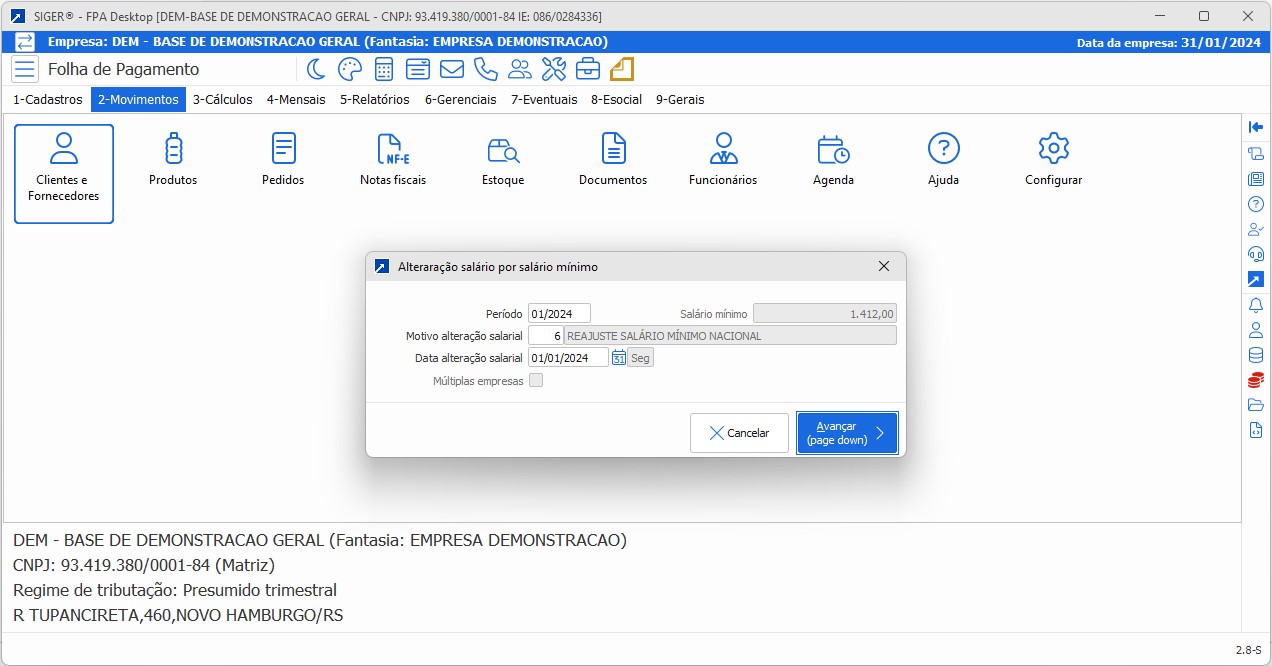Open the calendar picker for Data alteração salarial

pyautogui.click(x=619, y=358)
